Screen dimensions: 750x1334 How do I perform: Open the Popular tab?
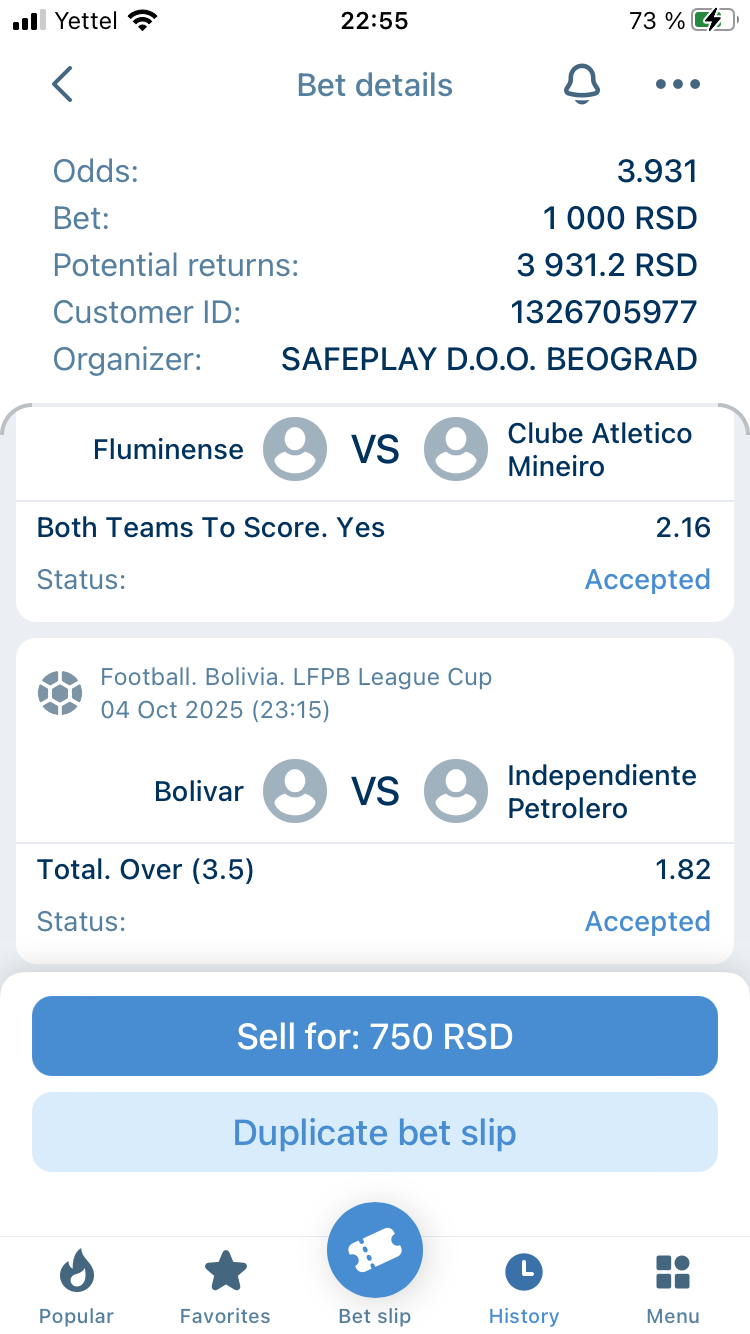76,1288
